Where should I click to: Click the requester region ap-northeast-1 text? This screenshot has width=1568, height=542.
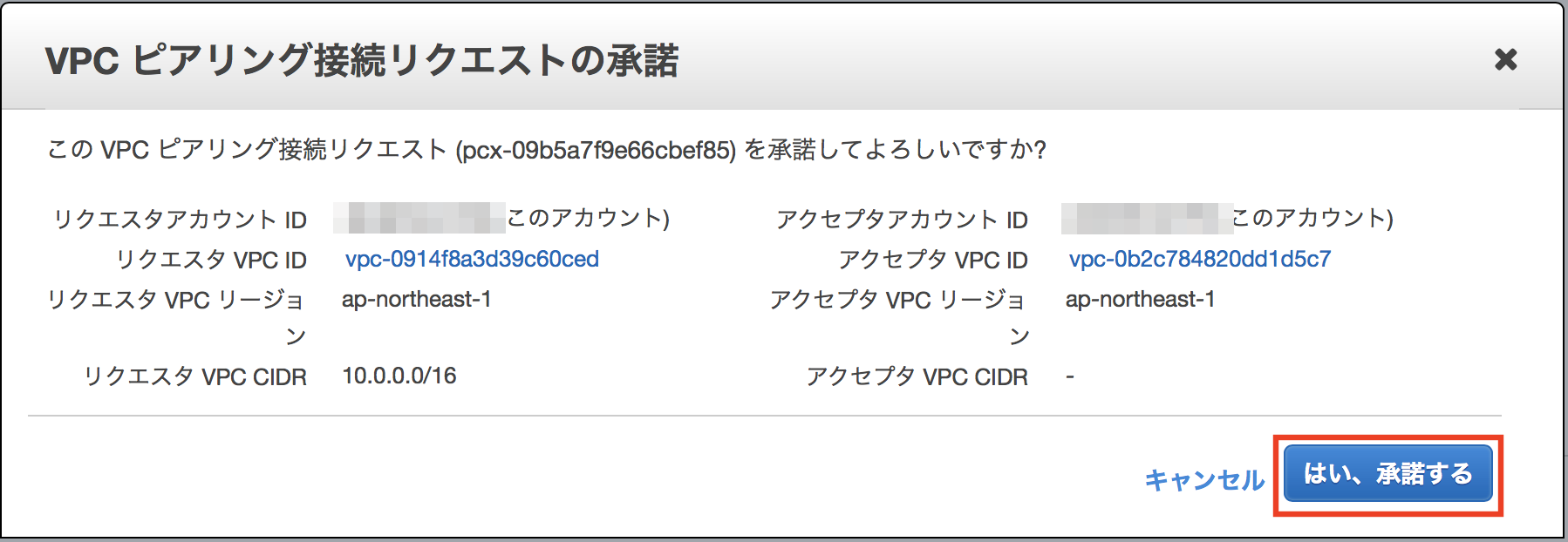pos(418,299)
